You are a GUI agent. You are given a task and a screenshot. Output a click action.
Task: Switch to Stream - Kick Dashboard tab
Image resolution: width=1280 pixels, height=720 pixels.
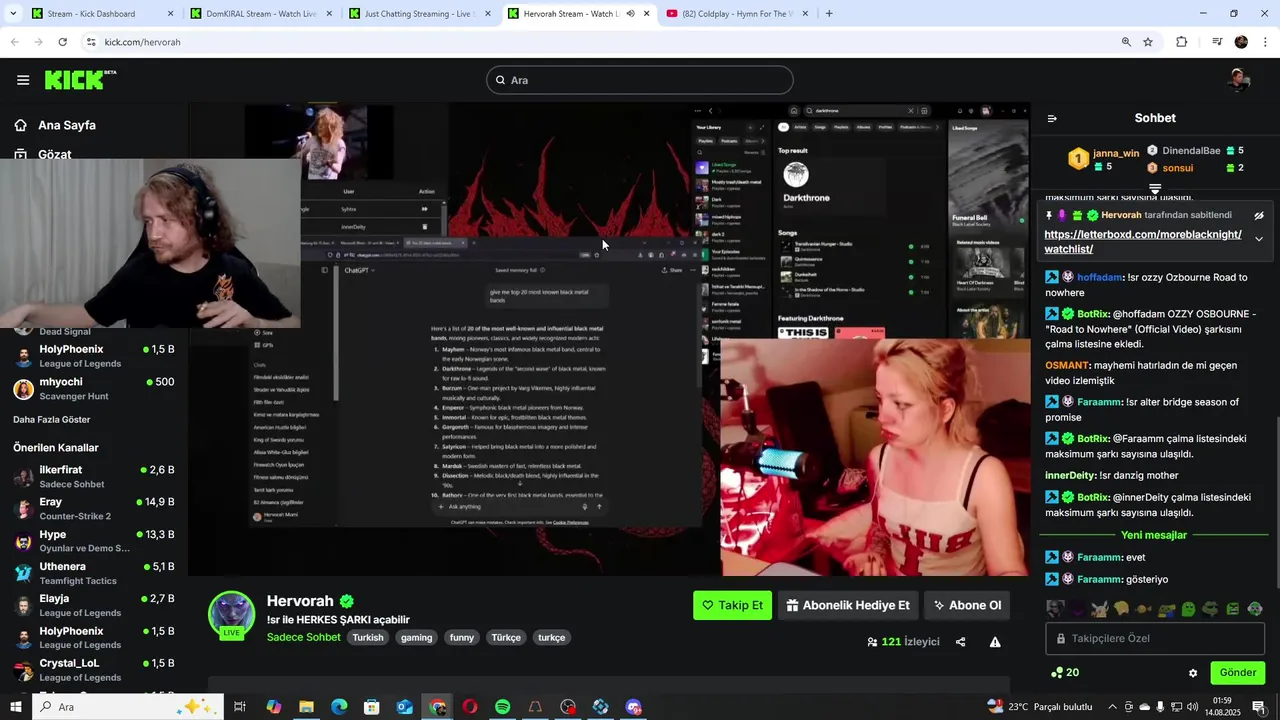coord(102,14)
